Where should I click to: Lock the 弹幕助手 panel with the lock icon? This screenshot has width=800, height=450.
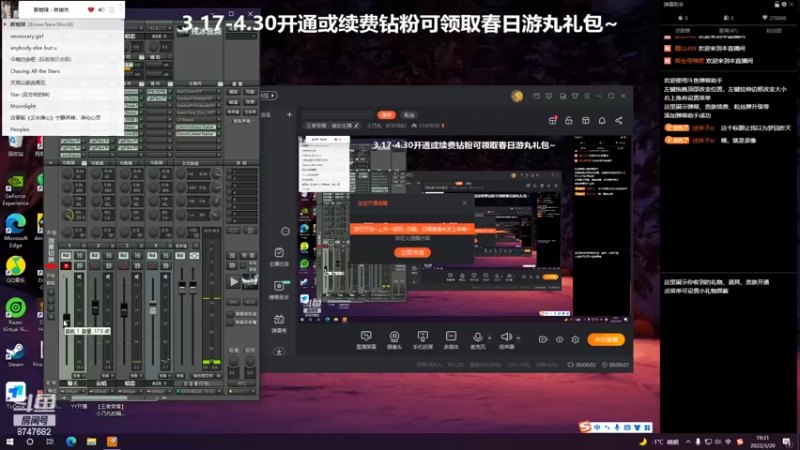pos(777,4)
